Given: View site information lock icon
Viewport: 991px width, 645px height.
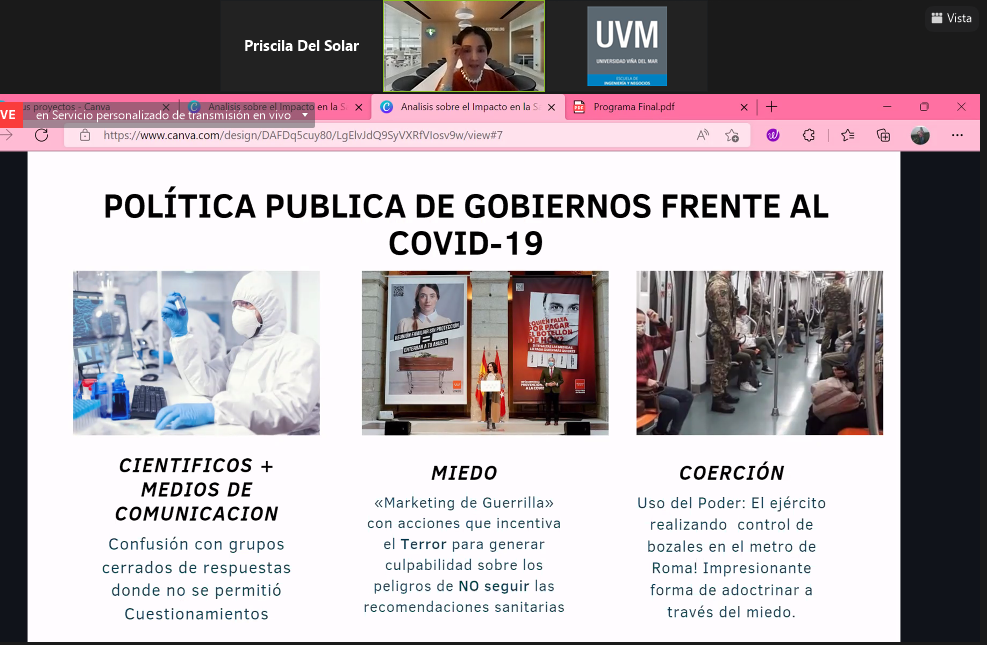Looking at the screenshot, I should pyautogui.click(x=85, y=135).
